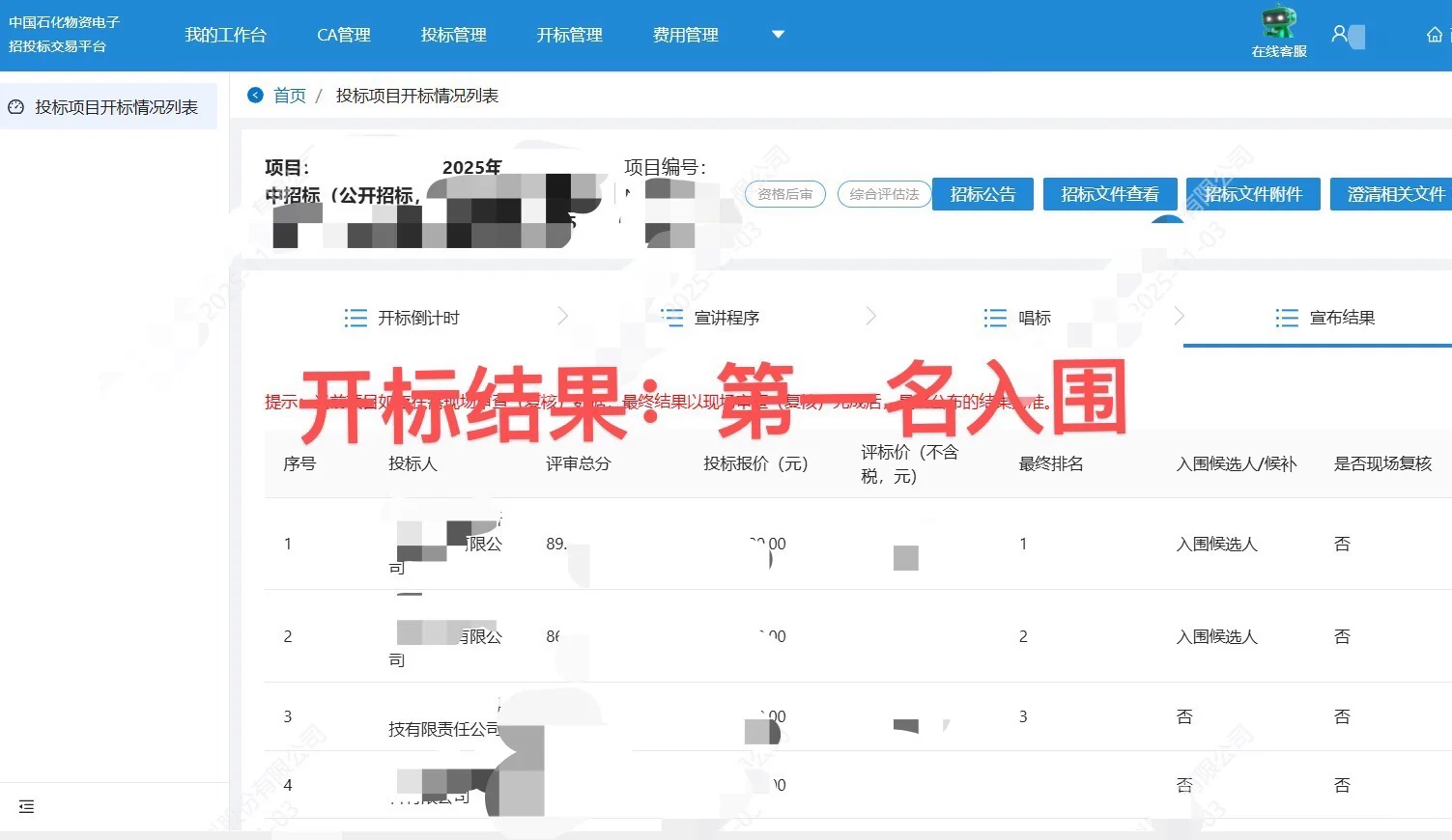
Task: Click the 招标公告 button
Action: 982,194
